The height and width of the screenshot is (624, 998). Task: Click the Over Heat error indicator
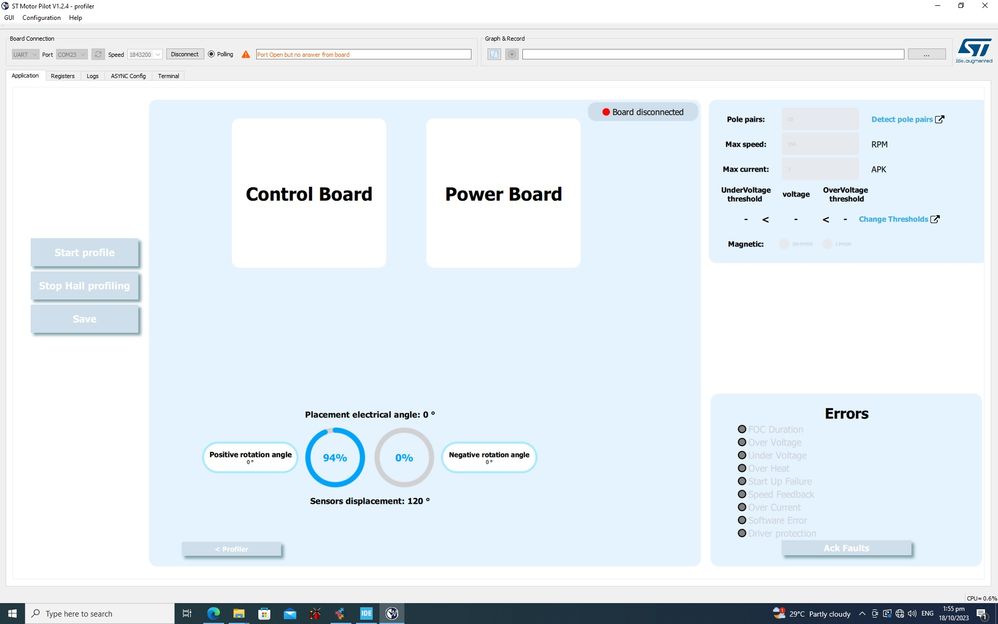[x=741, y=468]
